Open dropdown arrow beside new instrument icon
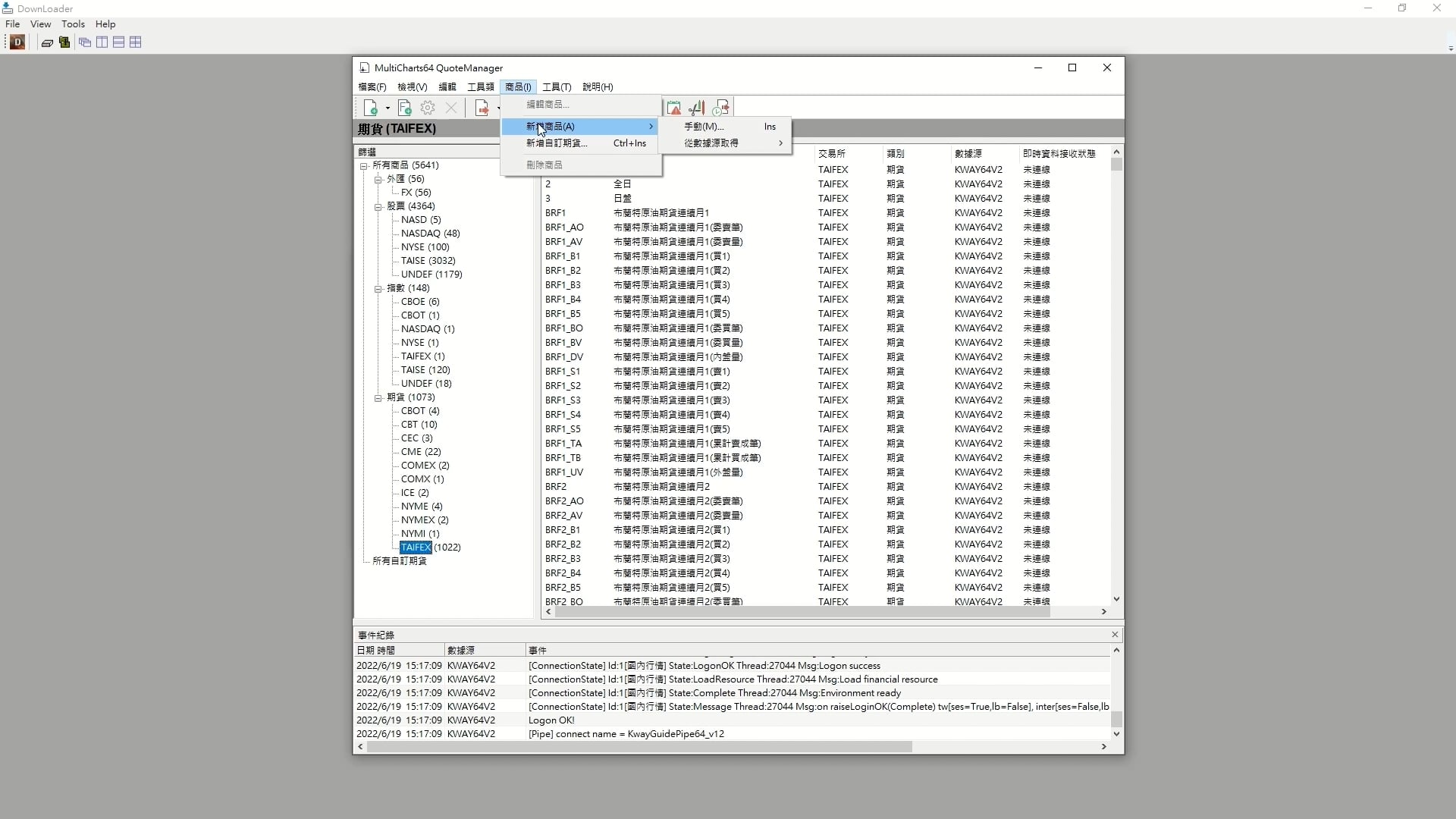Viewport: 1456px width, 819px height. coord(388,108)
